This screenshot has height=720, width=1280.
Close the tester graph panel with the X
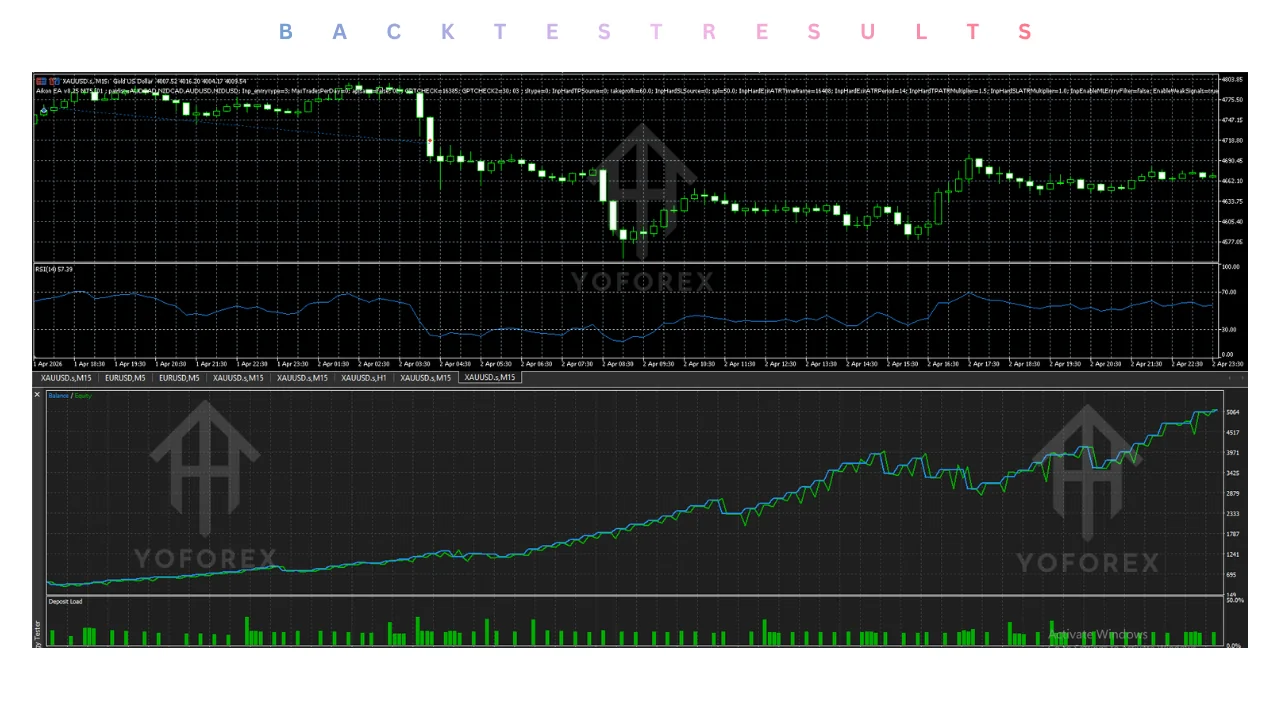tap(38, 395)
